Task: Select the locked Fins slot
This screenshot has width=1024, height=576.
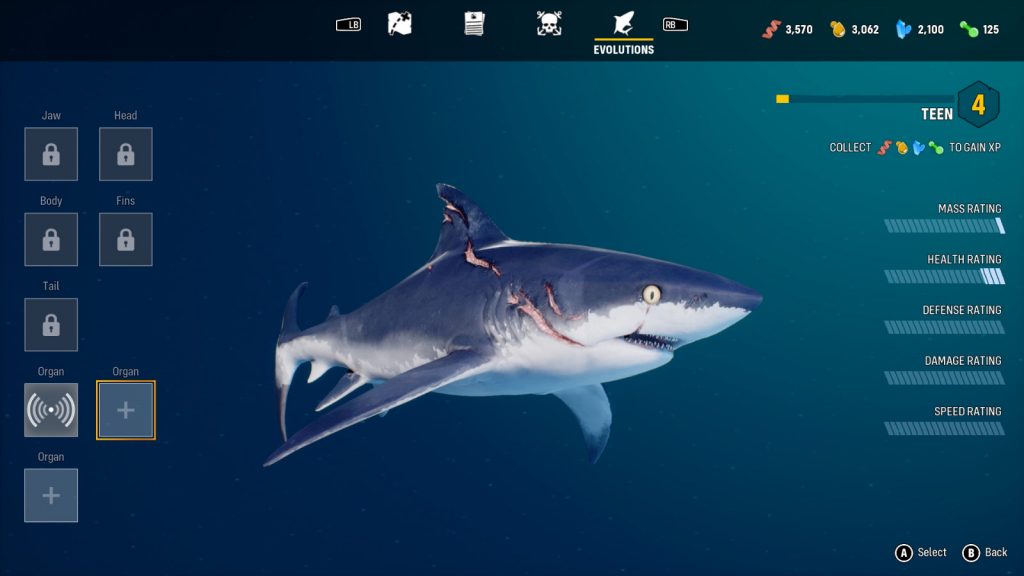Action: click(x=126, y=240)
